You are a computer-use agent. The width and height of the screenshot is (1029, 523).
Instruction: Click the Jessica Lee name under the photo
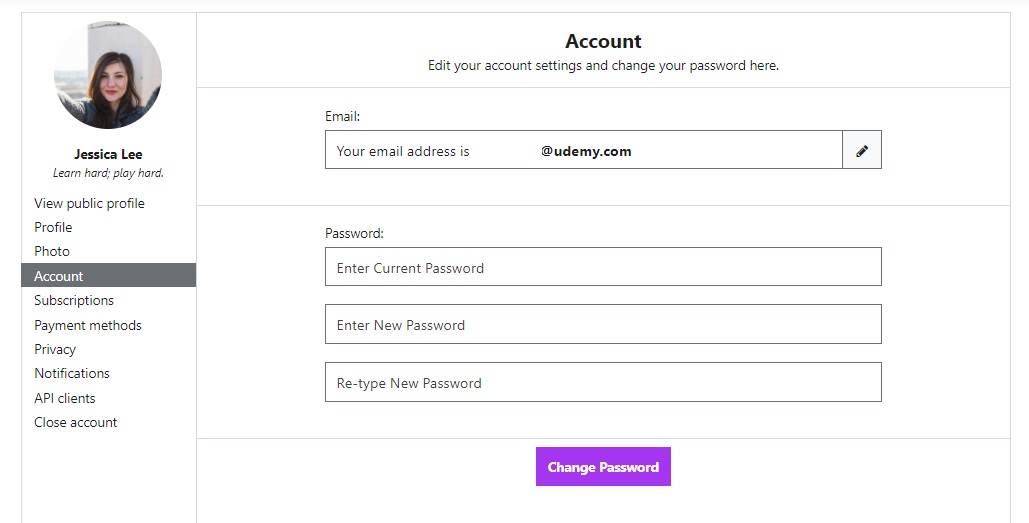pyautogui.click(x=108, y=154)
